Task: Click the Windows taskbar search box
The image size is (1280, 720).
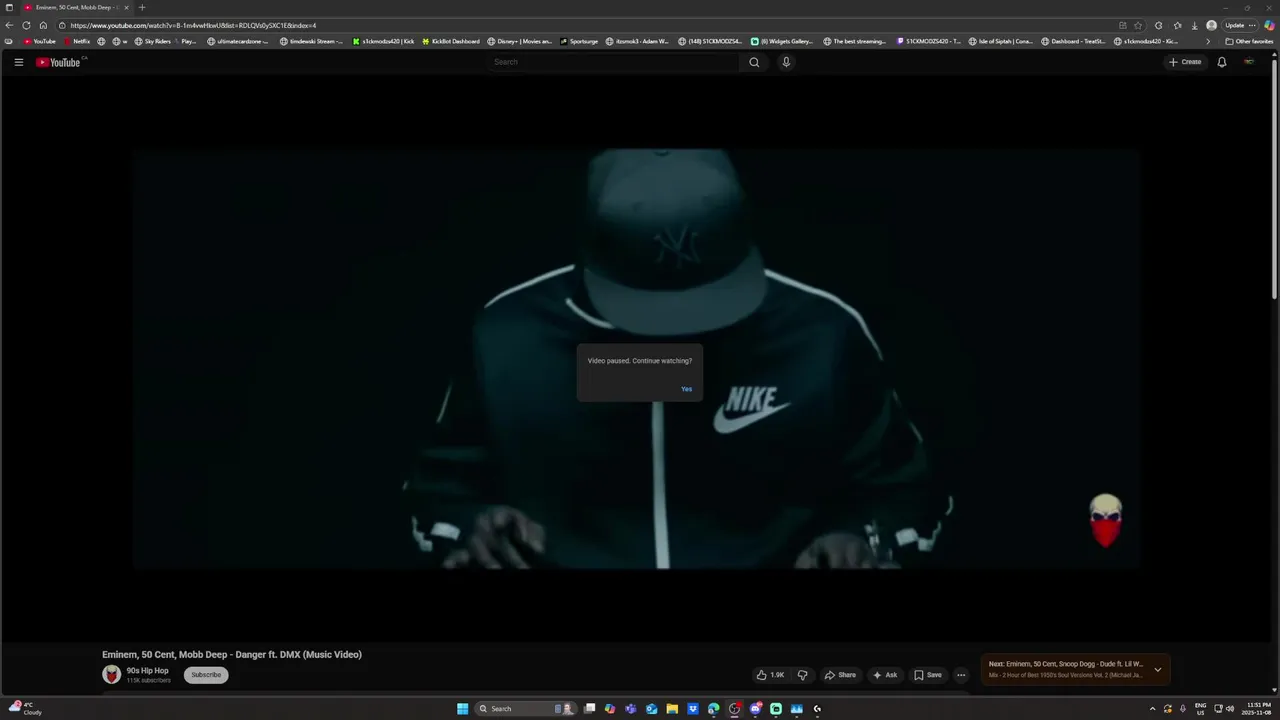Action: click(524, 709)
